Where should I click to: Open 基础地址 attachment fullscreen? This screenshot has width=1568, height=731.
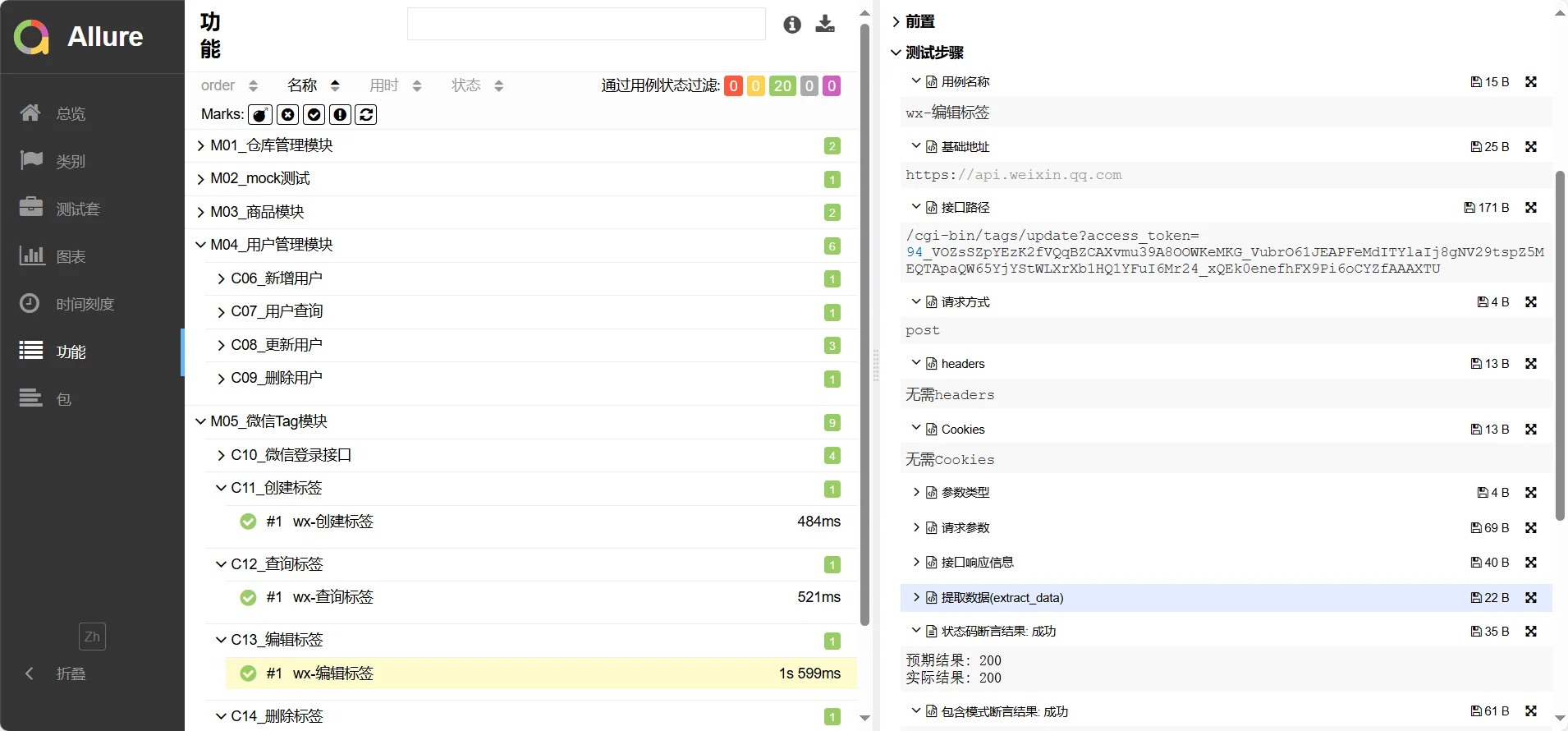1531,147
